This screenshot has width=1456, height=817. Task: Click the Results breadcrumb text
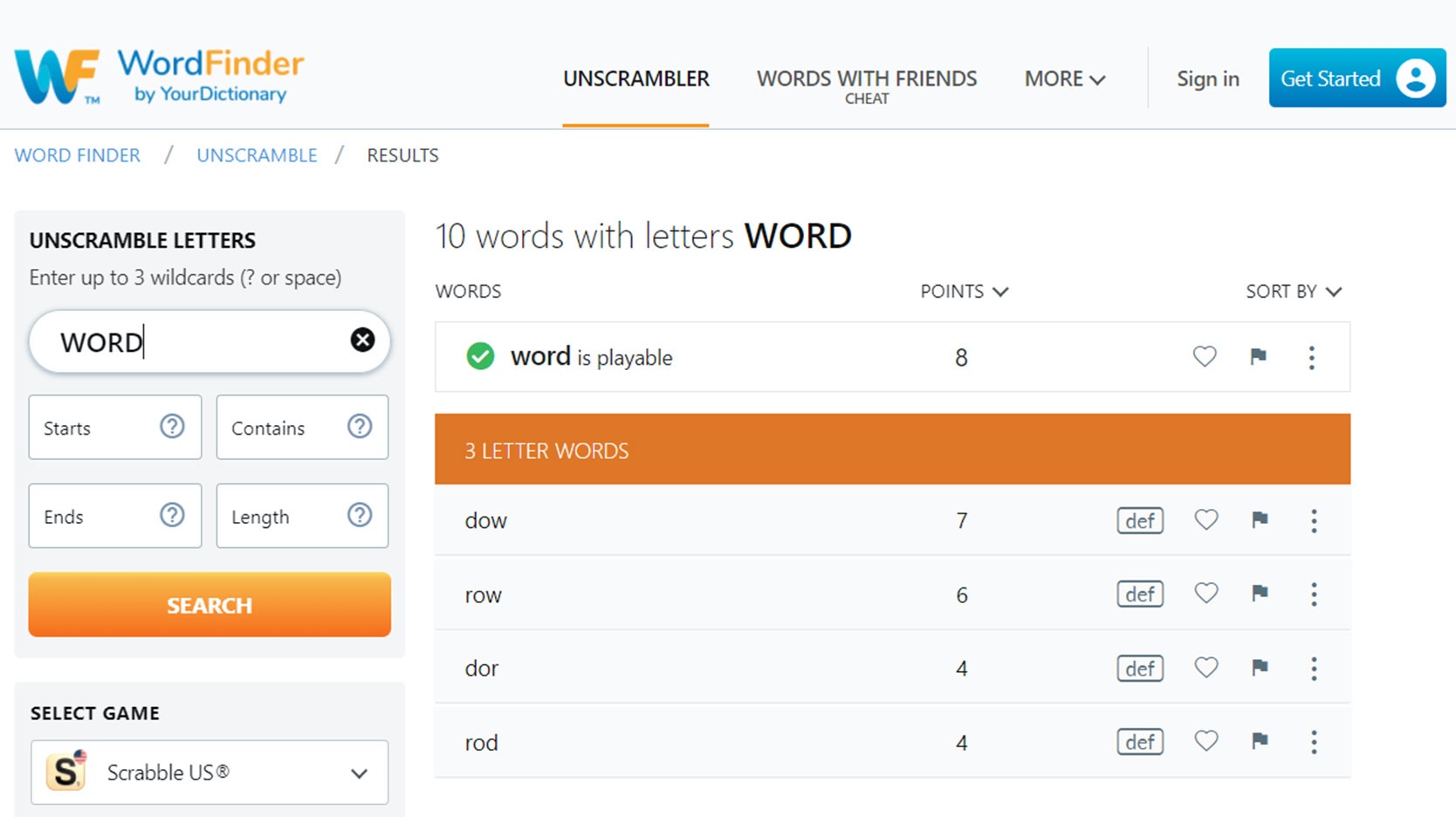tap(402, 155)
